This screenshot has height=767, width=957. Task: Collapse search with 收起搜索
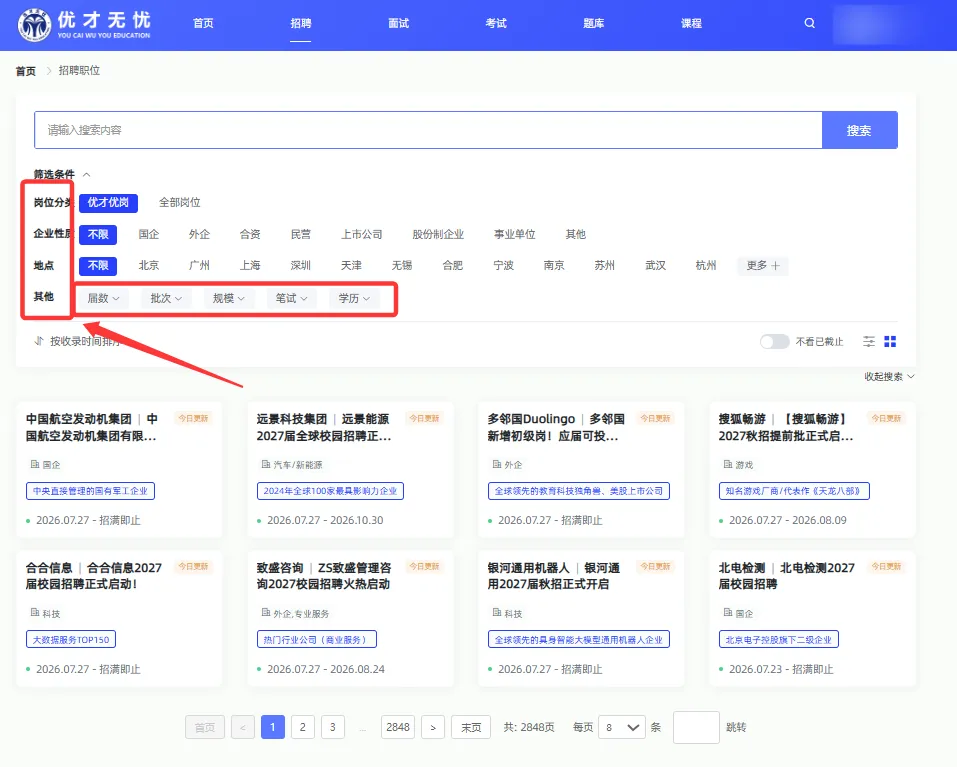(x=889, y=376)
